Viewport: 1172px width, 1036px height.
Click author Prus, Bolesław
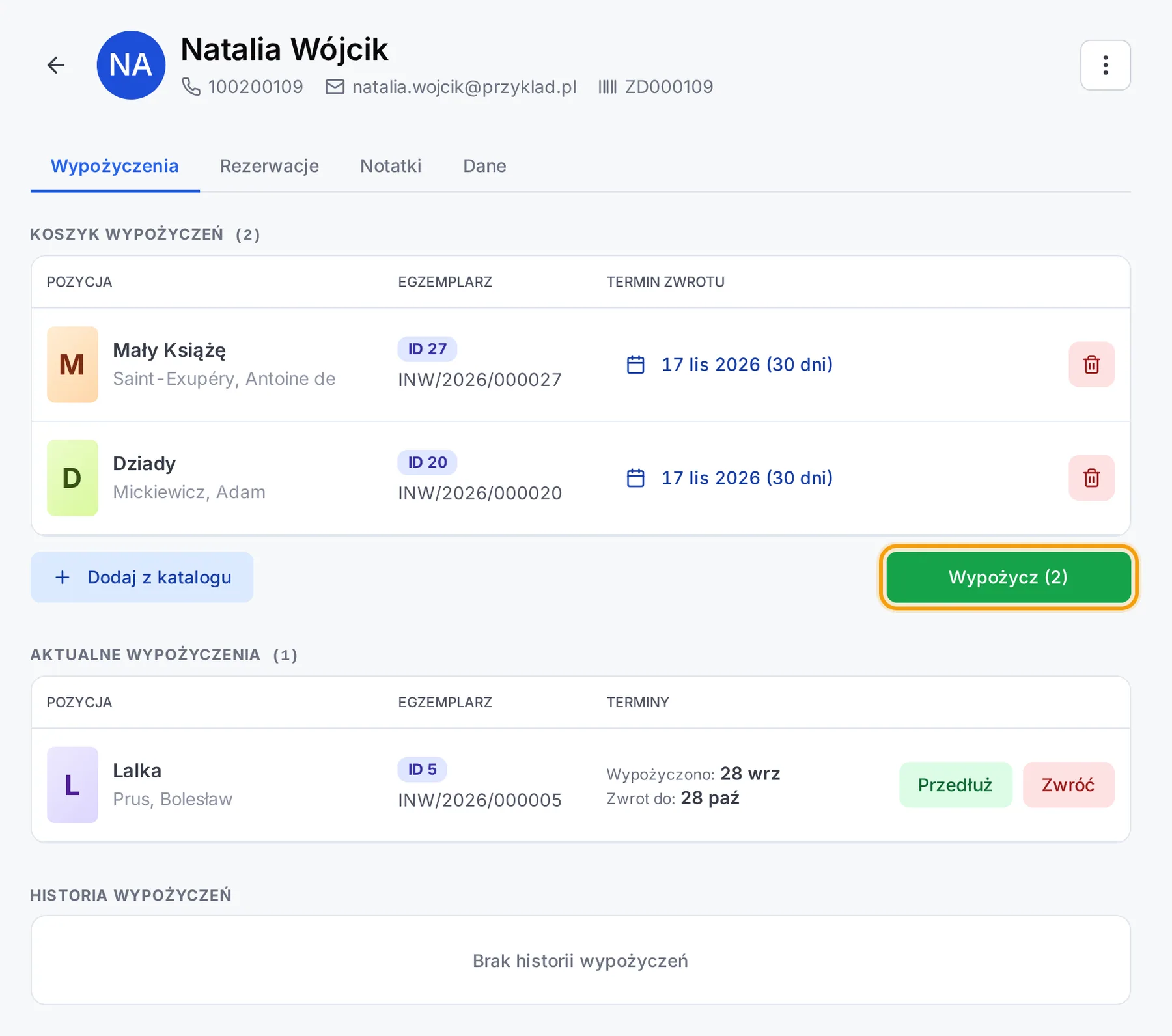(x=173, y=799)
